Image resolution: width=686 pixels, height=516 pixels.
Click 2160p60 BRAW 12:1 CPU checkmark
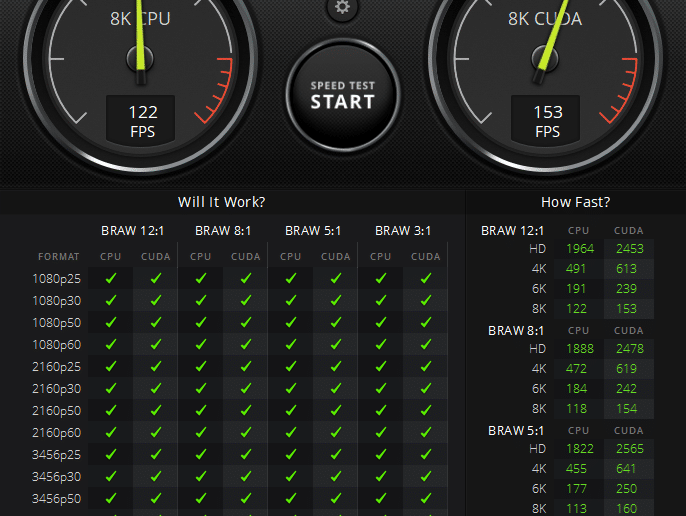tap(111, 432)
